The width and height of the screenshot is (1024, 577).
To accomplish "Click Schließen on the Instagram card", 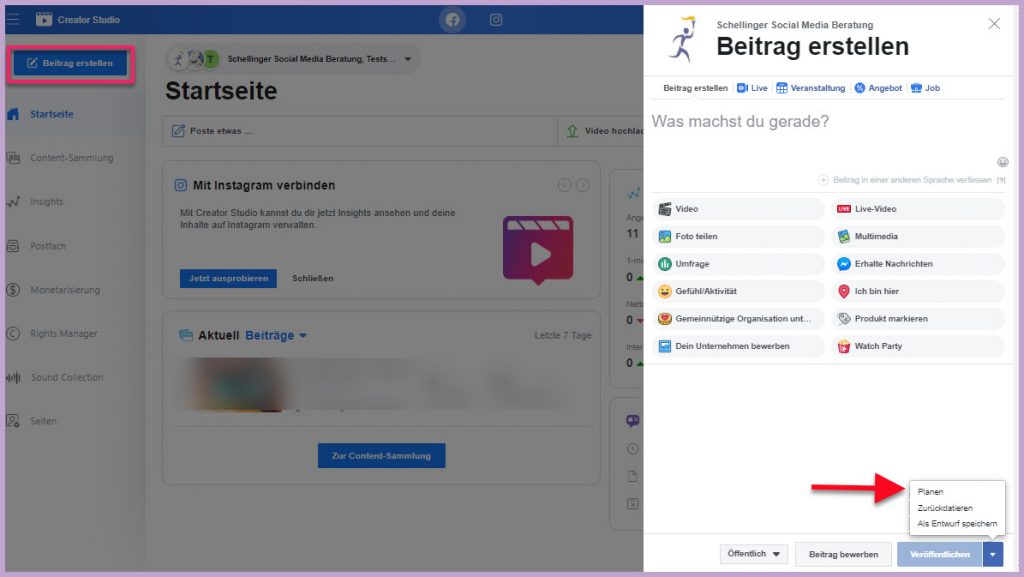I will tap(313, 279).
